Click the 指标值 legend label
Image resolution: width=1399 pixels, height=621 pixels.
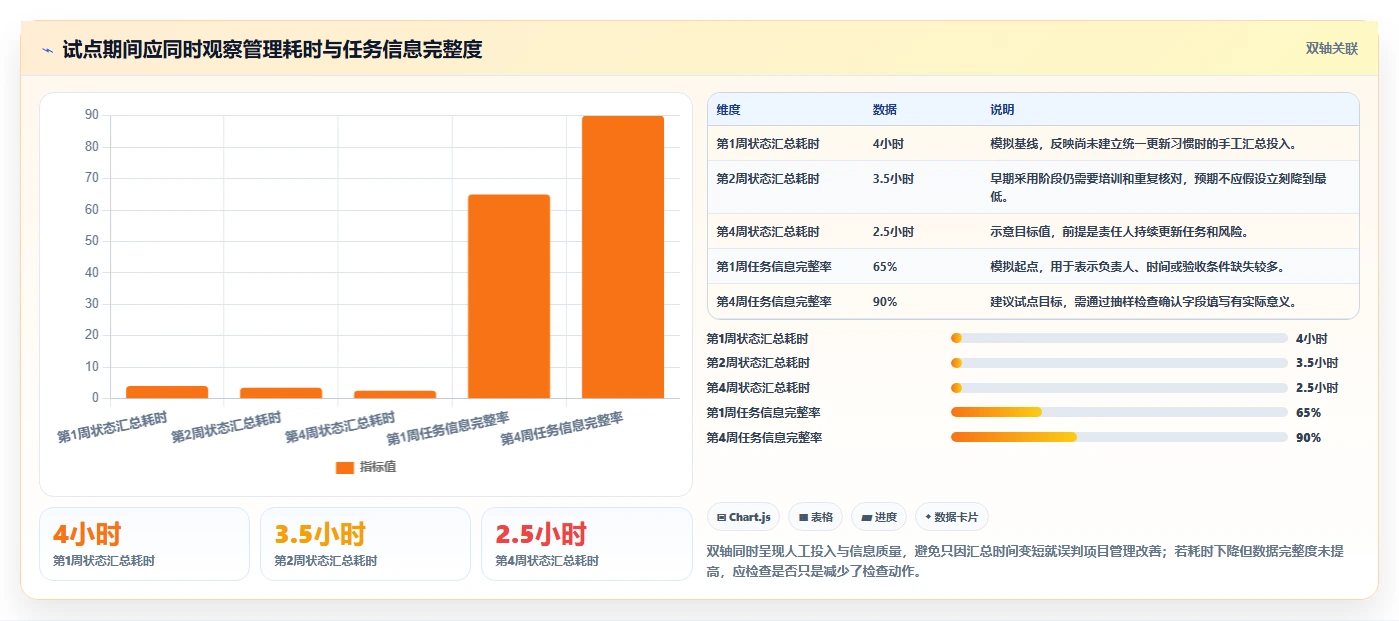(378, 467)
